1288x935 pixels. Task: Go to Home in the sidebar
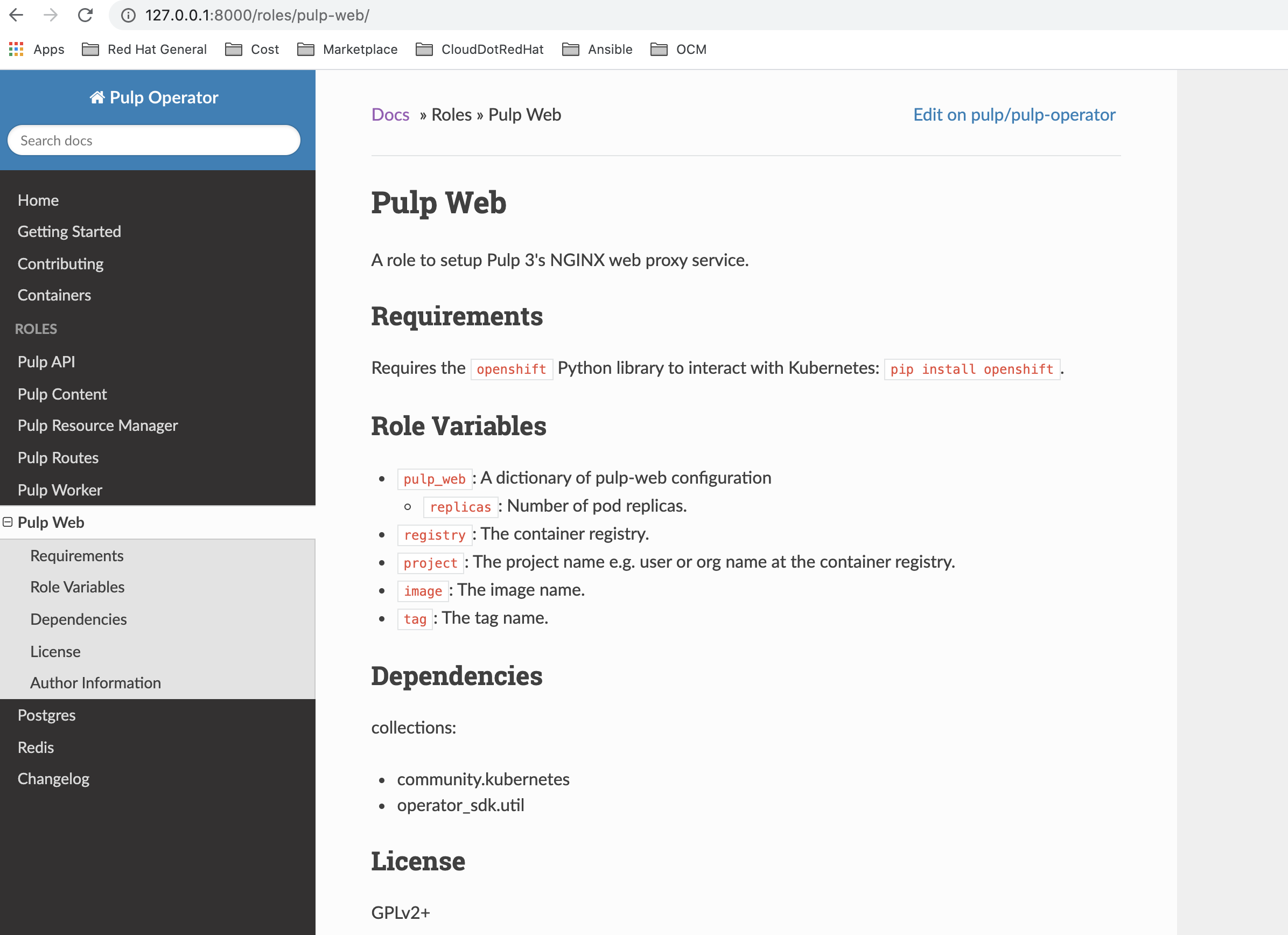click(38, 200)
